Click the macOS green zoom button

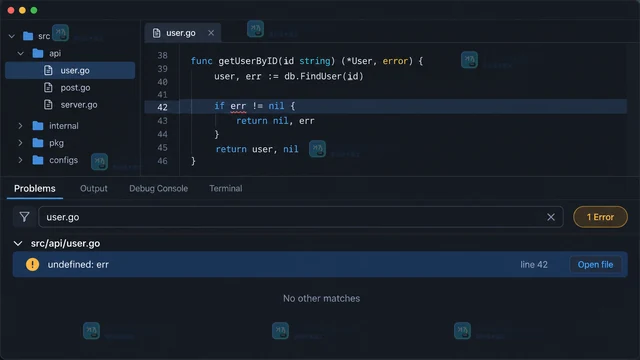pos(34,10)
